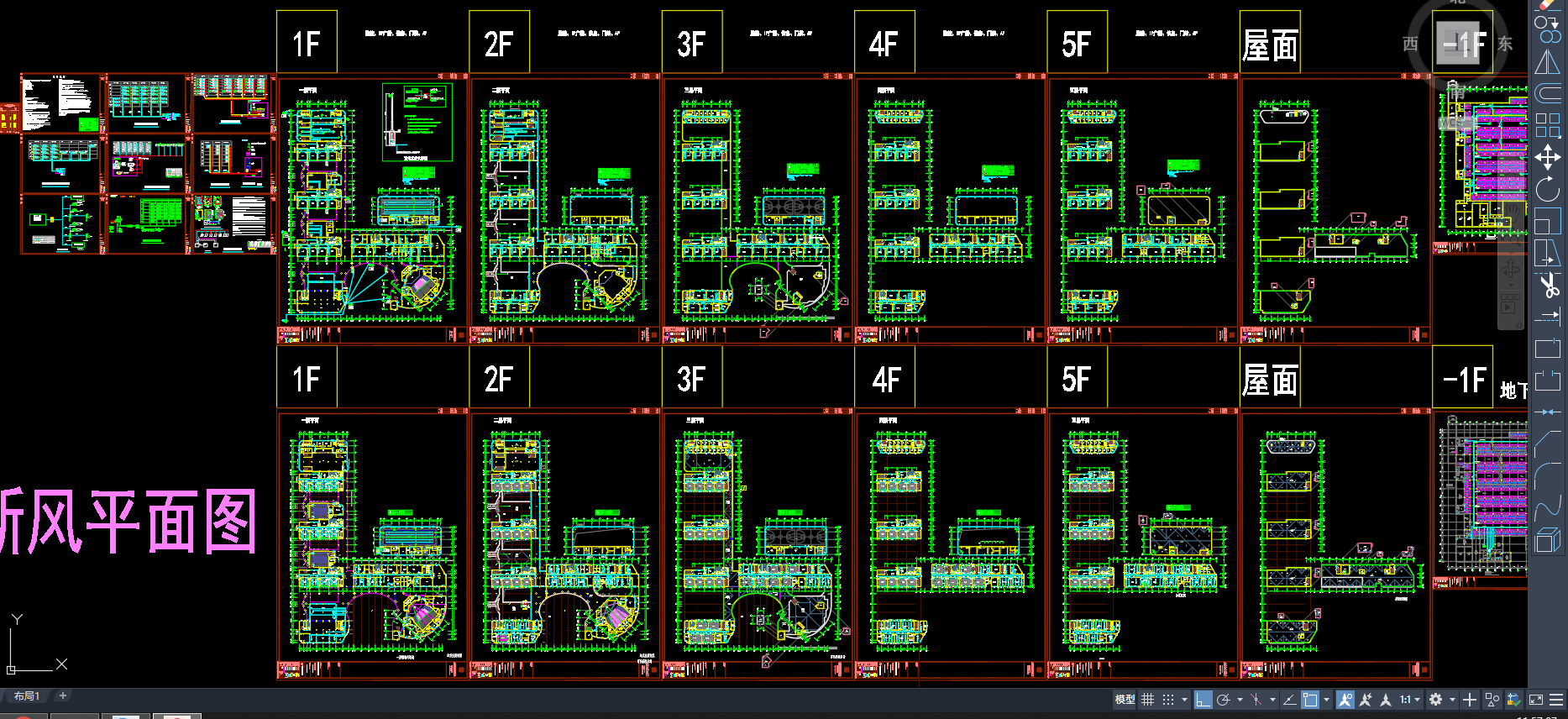The image size is (1568, 719).
Task: Click the upper row 屋面 roof label
Action: (1270, 43)
